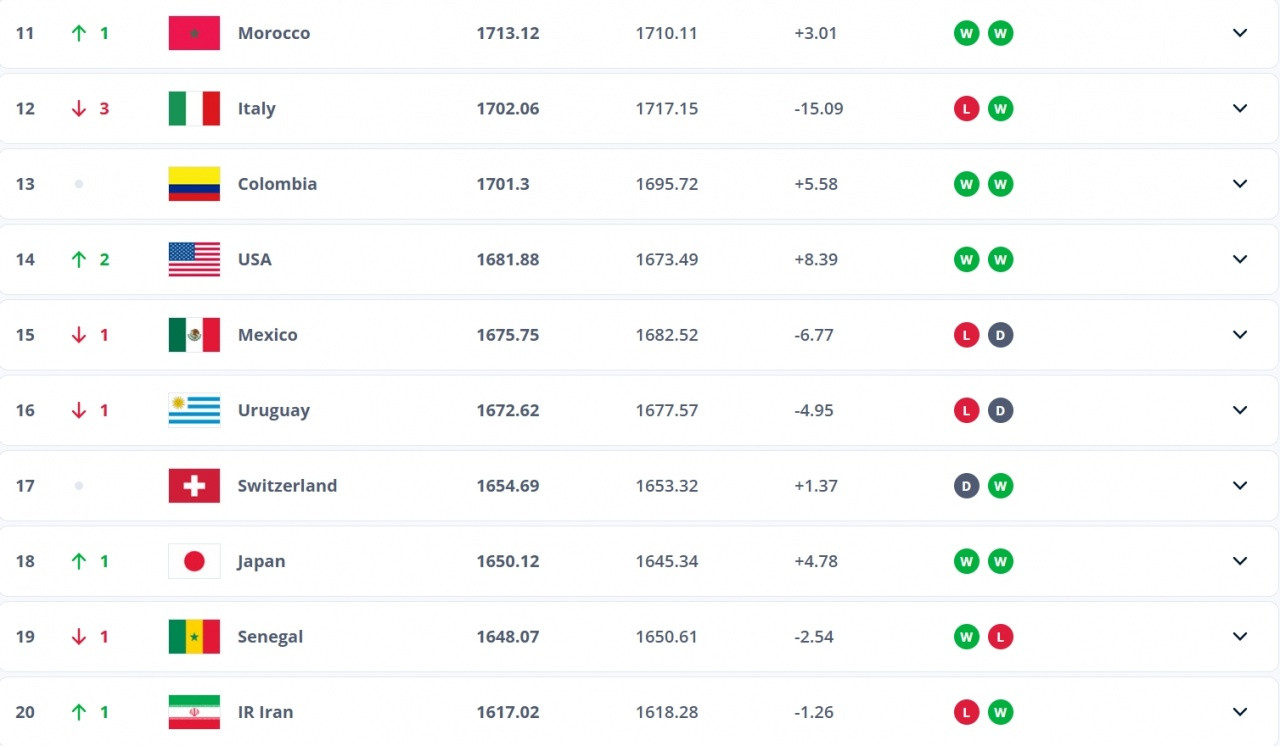Click the USA flag icon
Viewport: 1280px width, 746px height.
[x=194, y=259]
